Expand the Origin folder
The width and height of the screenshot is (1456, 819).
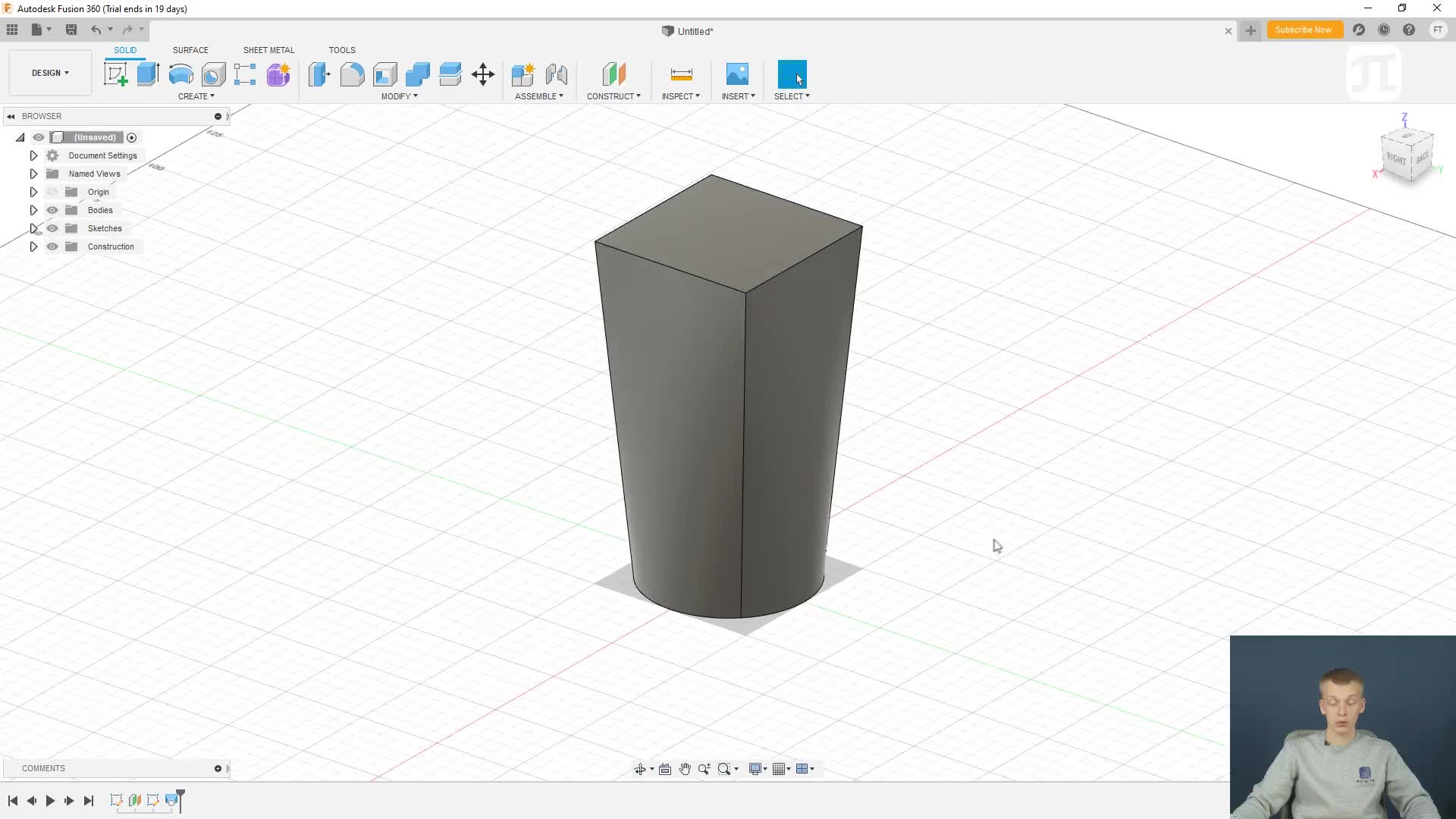click(x=33, y=192)
